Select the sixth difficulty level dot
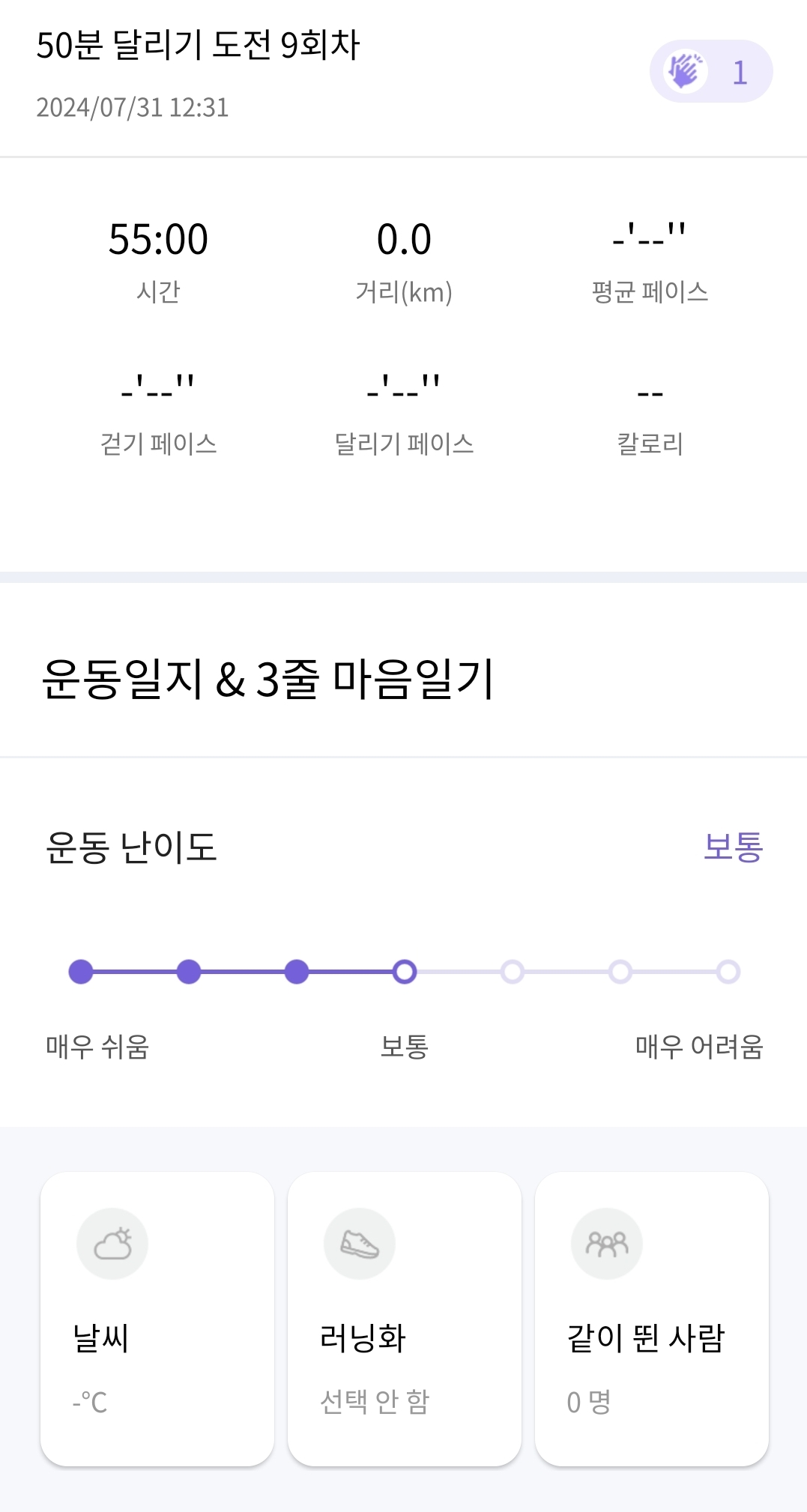The width and height of the screenshot is (807, 1512). pos(620,972)
